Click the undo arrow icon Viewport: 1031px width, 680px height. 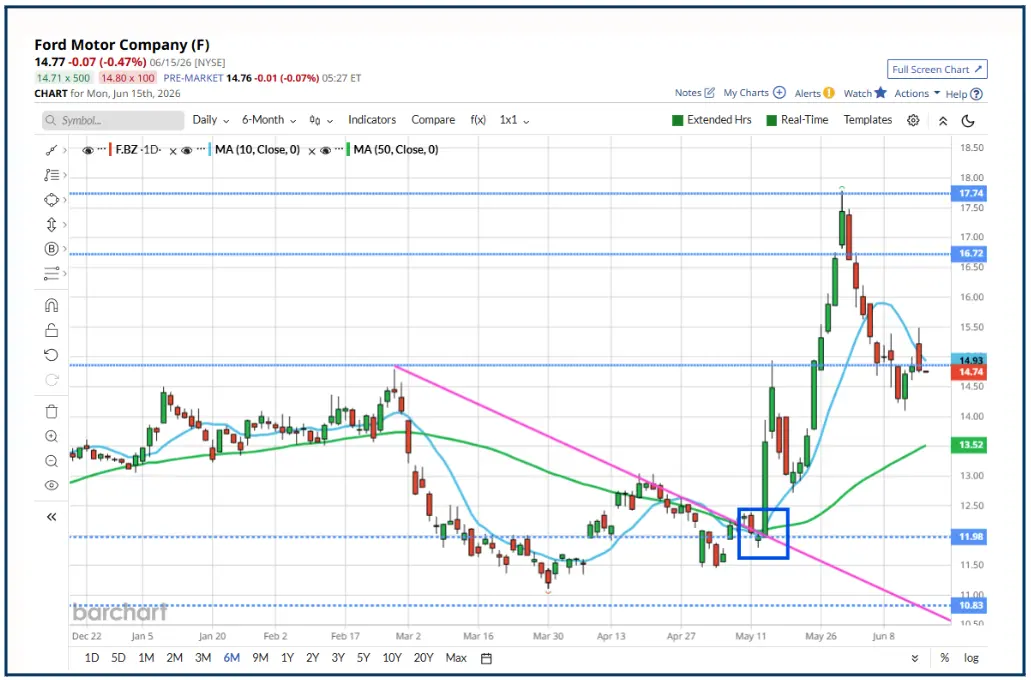pos(51,355)
